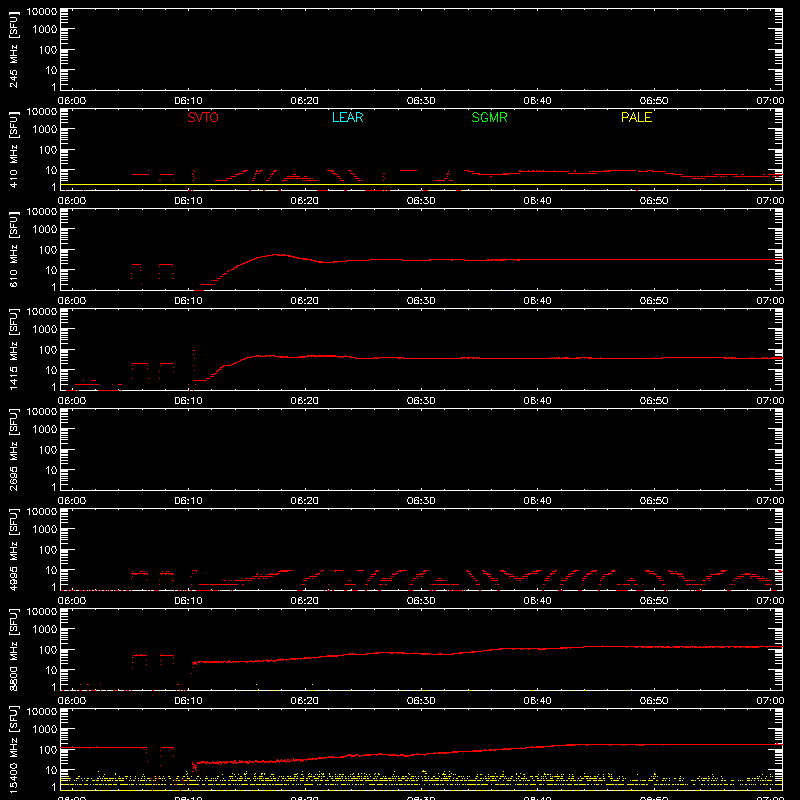Click 06:10 tick label under 1415 MHz plot
The height and width of the screenshot is (800, 800).
pyautogui.click(x=188, y=401)
